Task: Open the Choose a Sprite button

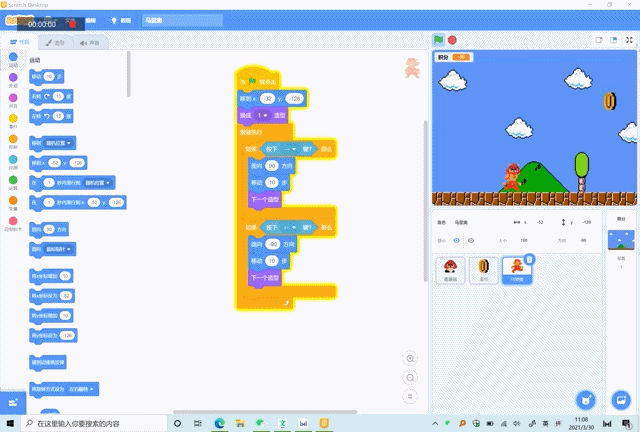Action: coord(586,399)
